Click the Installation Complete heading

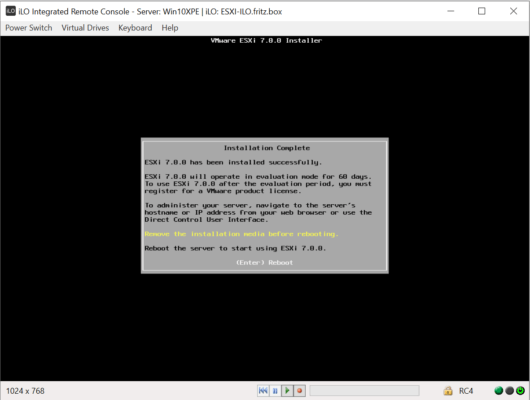tap(267, 148)
